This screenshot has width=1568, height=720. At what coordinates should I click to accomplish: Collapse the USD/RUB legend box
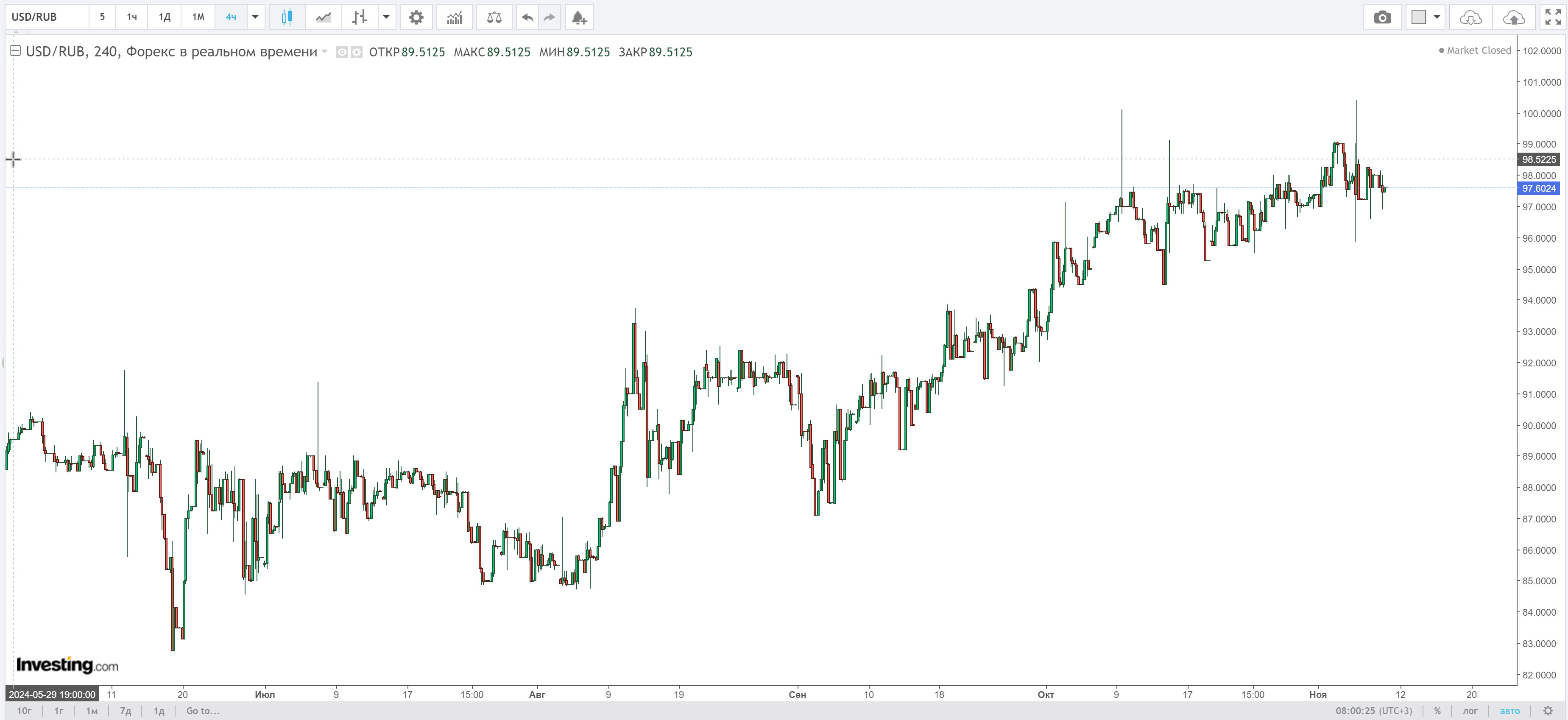[15, 51]
